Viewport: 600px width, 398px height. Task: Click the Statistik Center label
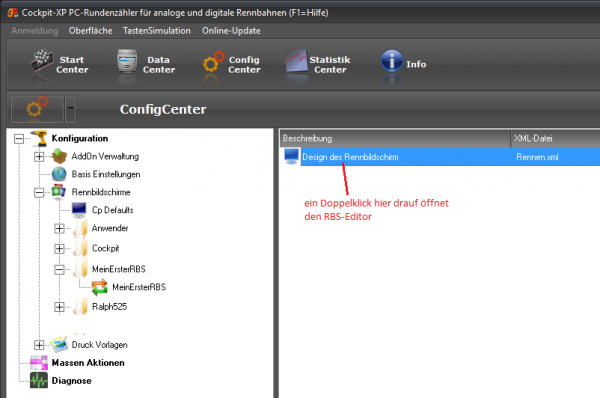pyautogui.click(x=330, y=65)
